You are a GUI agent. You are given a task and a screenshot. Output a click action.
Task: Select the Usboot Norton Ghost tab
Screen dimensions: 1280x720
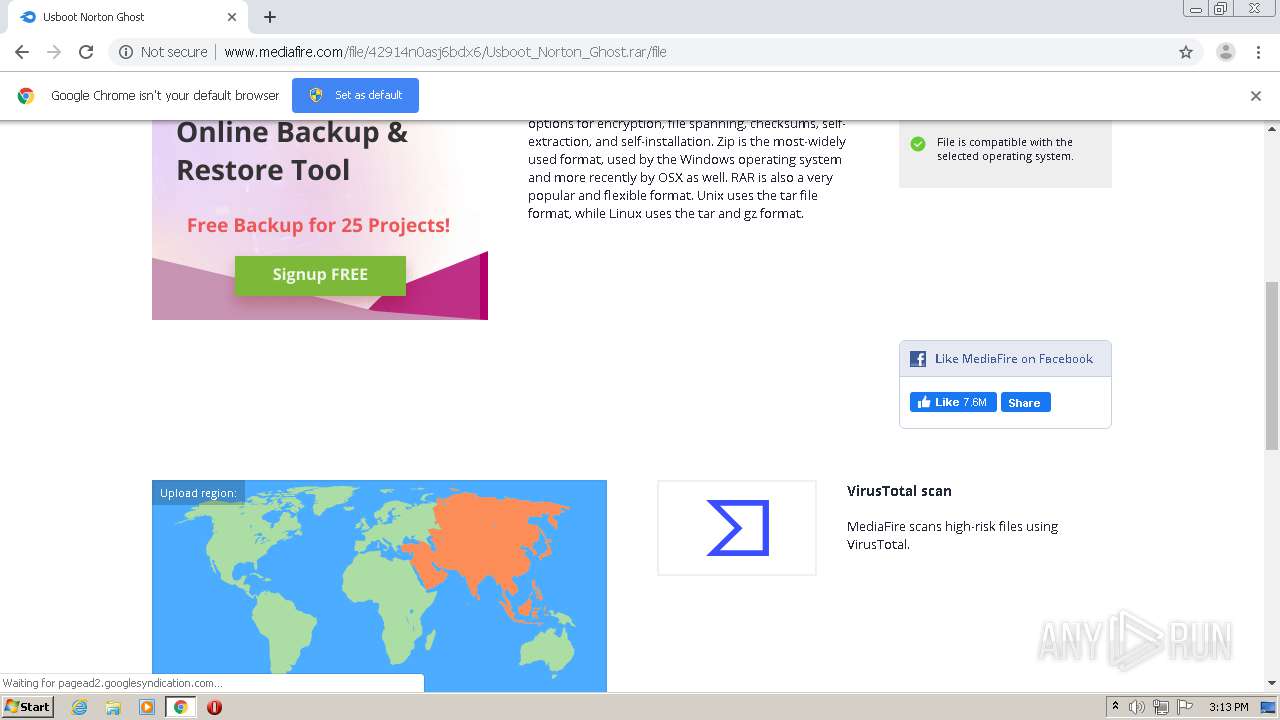pyautogui.click(x=127, y=17)
